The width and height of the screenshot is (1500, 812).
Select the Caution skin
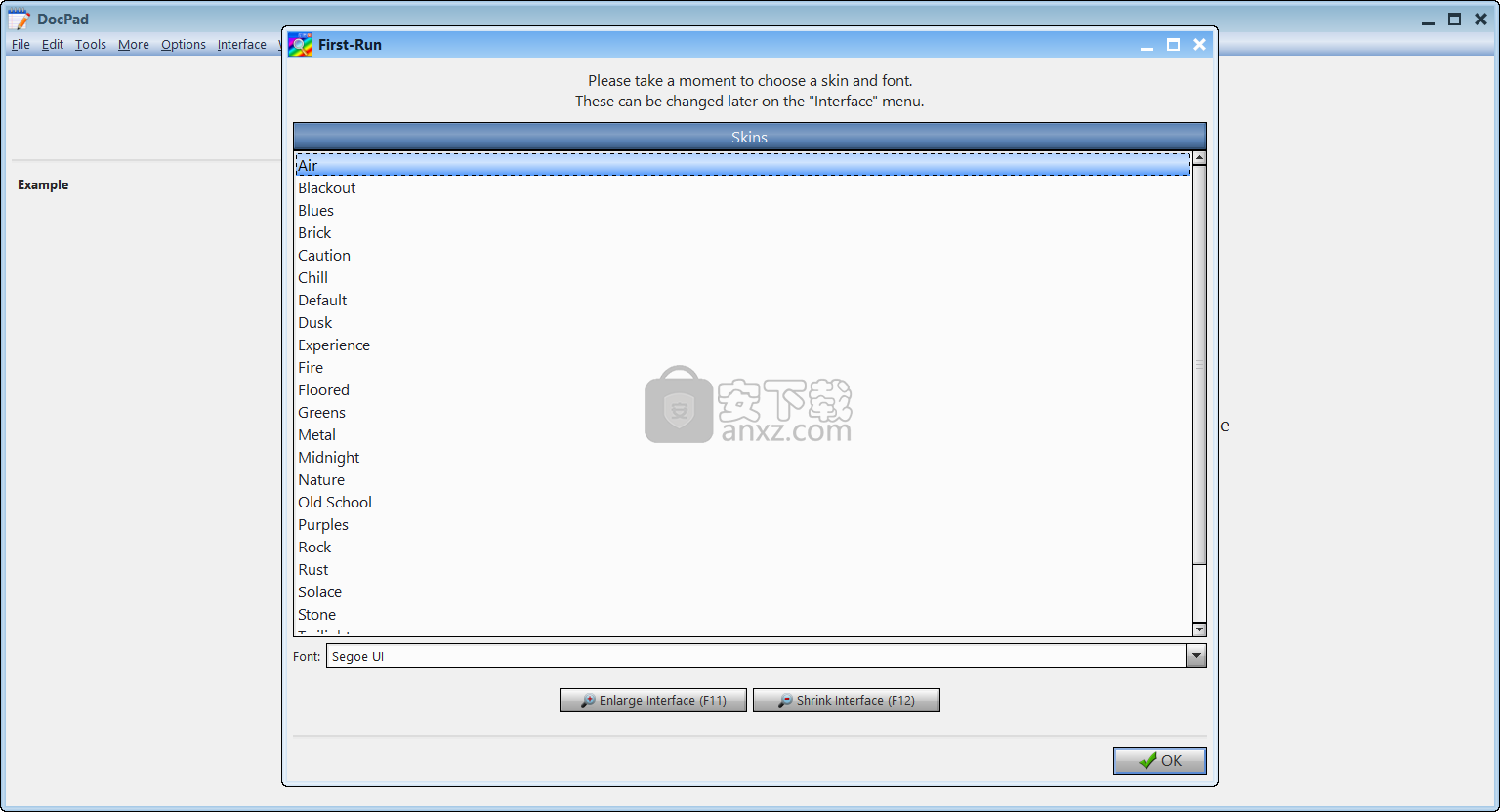click(x=742, y=255)
